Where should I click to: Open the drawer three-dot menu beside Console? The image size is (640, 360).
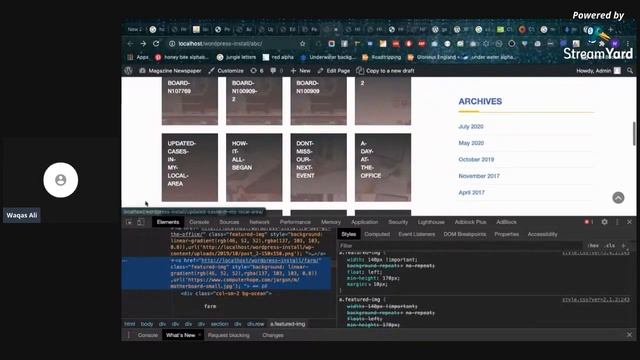click(129, 335)
